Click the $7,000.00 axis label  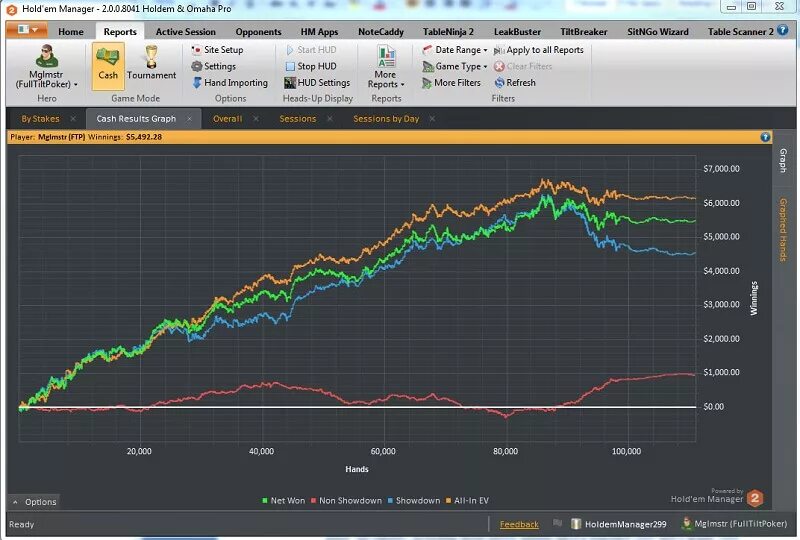(721, 169)
